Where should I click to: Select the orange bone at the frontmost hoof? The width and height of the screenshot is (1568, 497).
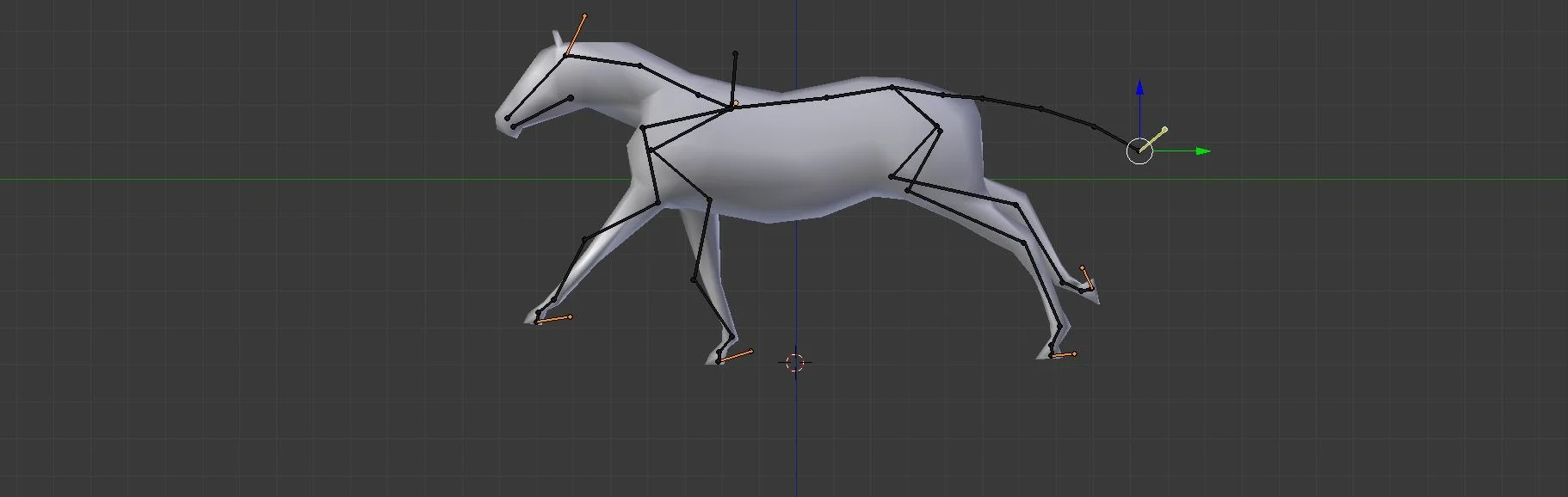[554, 319]
